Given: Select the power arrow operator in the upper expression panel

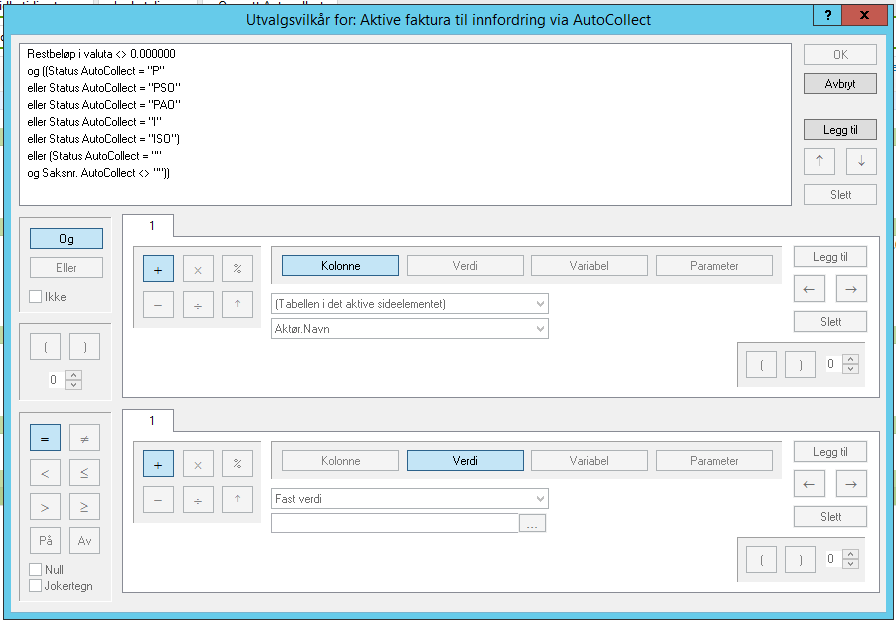Looking at the screenshot, I should pyautogui.click(x=237, y=305).
